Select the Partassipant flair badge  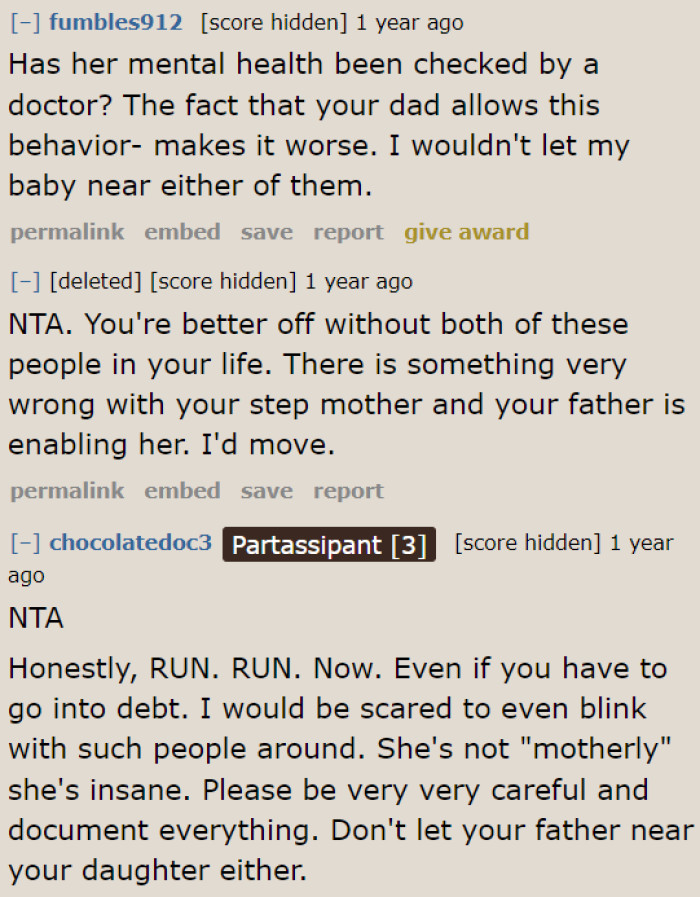coord(328,544)
